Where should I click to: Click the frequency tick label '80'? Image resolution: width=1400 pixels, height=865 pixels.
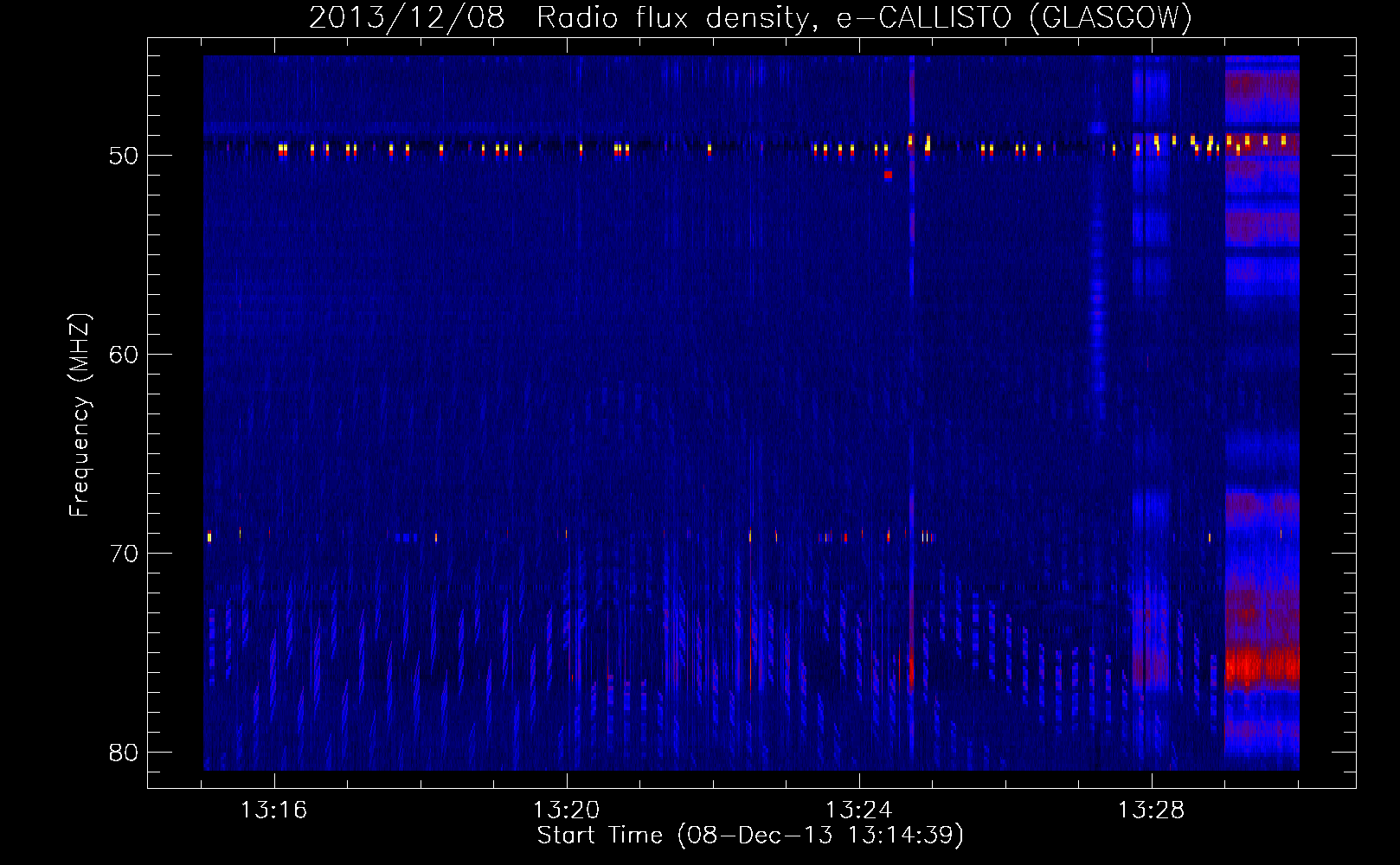pos(124,753)
